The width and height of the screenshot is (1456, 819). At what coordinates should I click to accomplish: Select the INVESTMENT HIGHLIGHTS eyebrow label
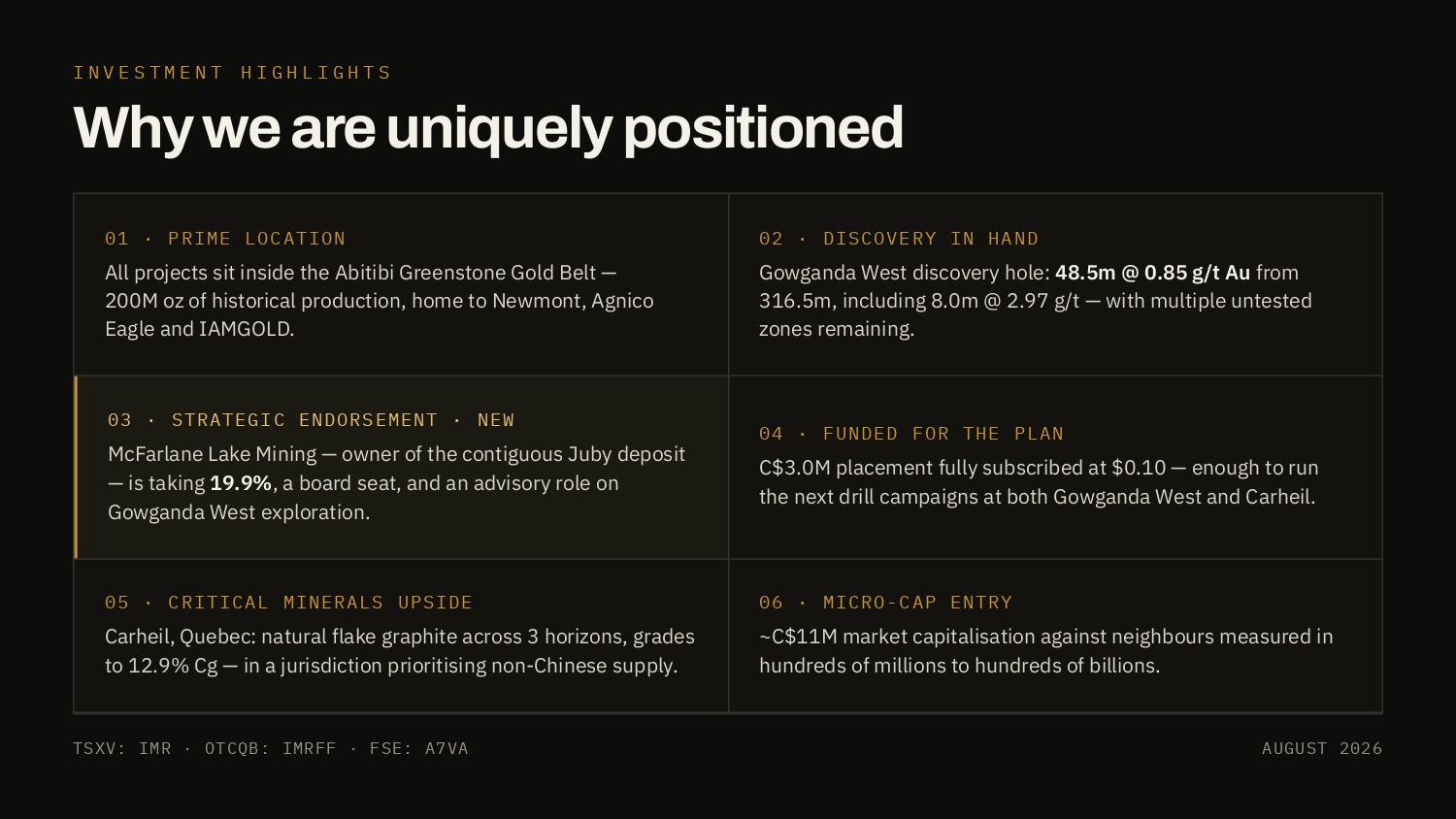click(x=232, y=73)
